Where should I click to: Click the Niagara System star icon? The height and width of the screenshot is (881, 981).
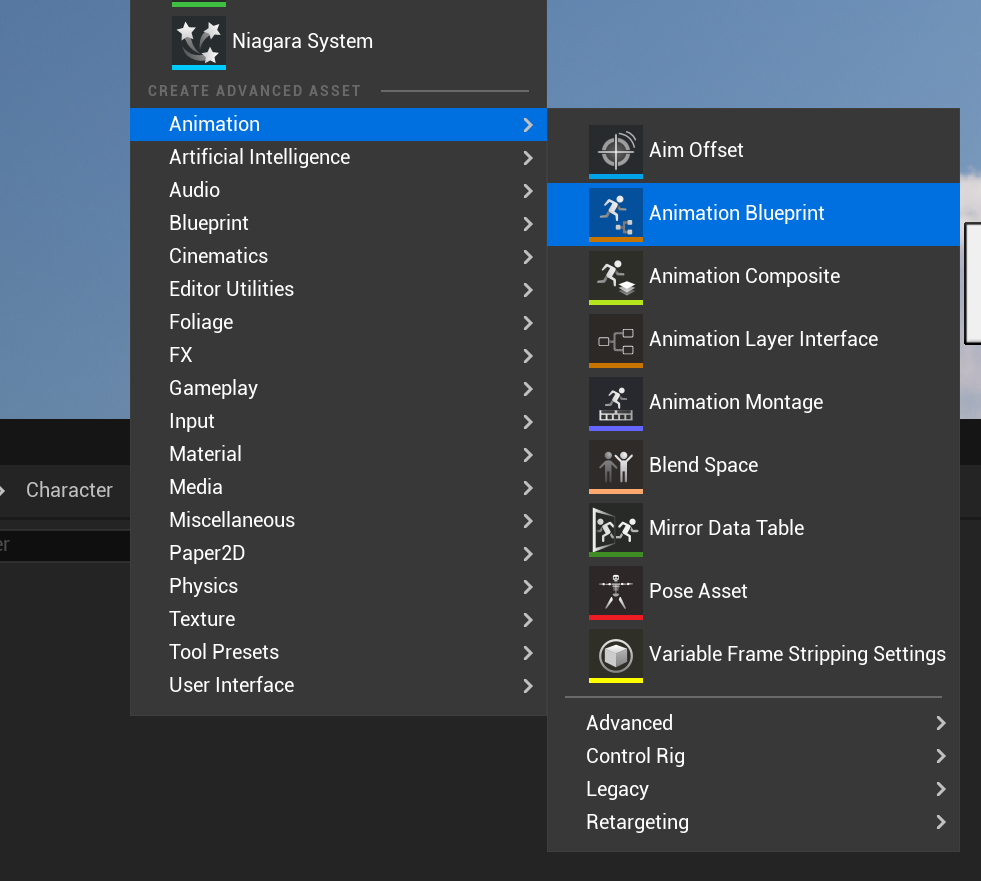point(198,41)
